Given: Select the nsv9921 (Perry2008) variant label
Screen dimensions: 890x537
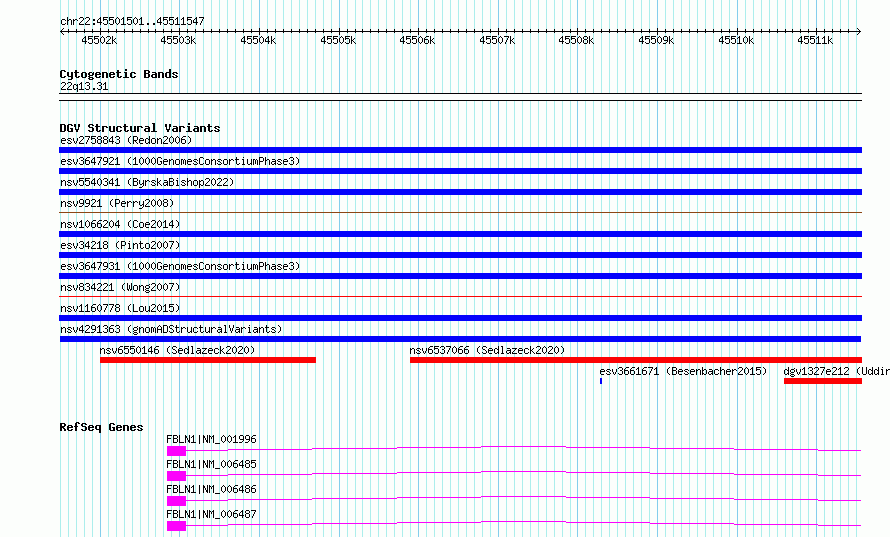Looking at the screenshot, I should coord(117,203).
